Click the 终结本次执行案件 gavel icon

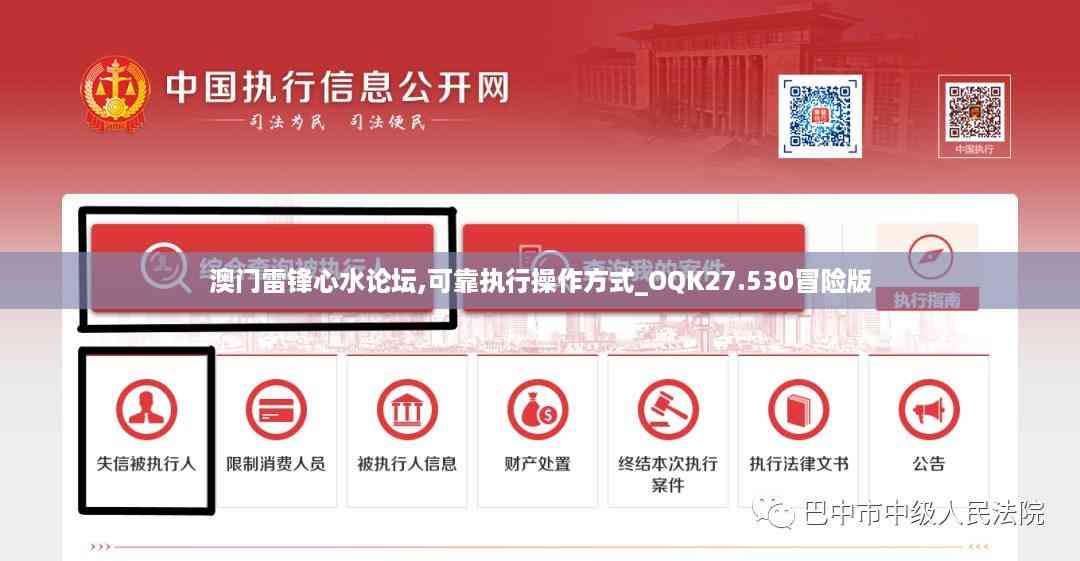667,410
